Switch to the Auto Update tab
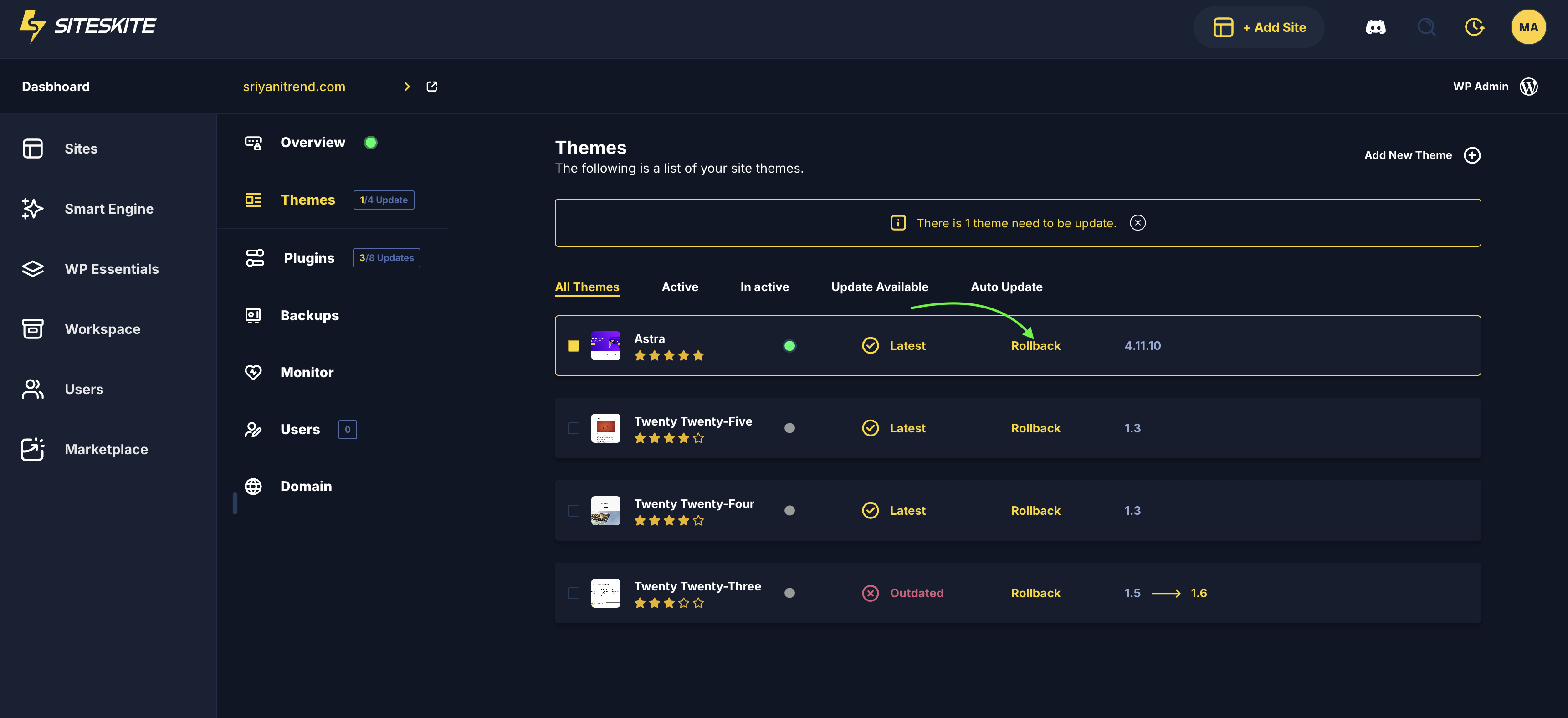 [x=1006, y=287]
